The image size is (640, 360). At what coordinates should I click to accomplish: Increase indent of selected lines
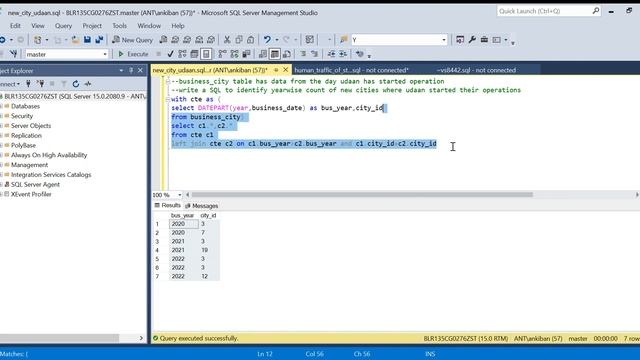coord(343,54)
